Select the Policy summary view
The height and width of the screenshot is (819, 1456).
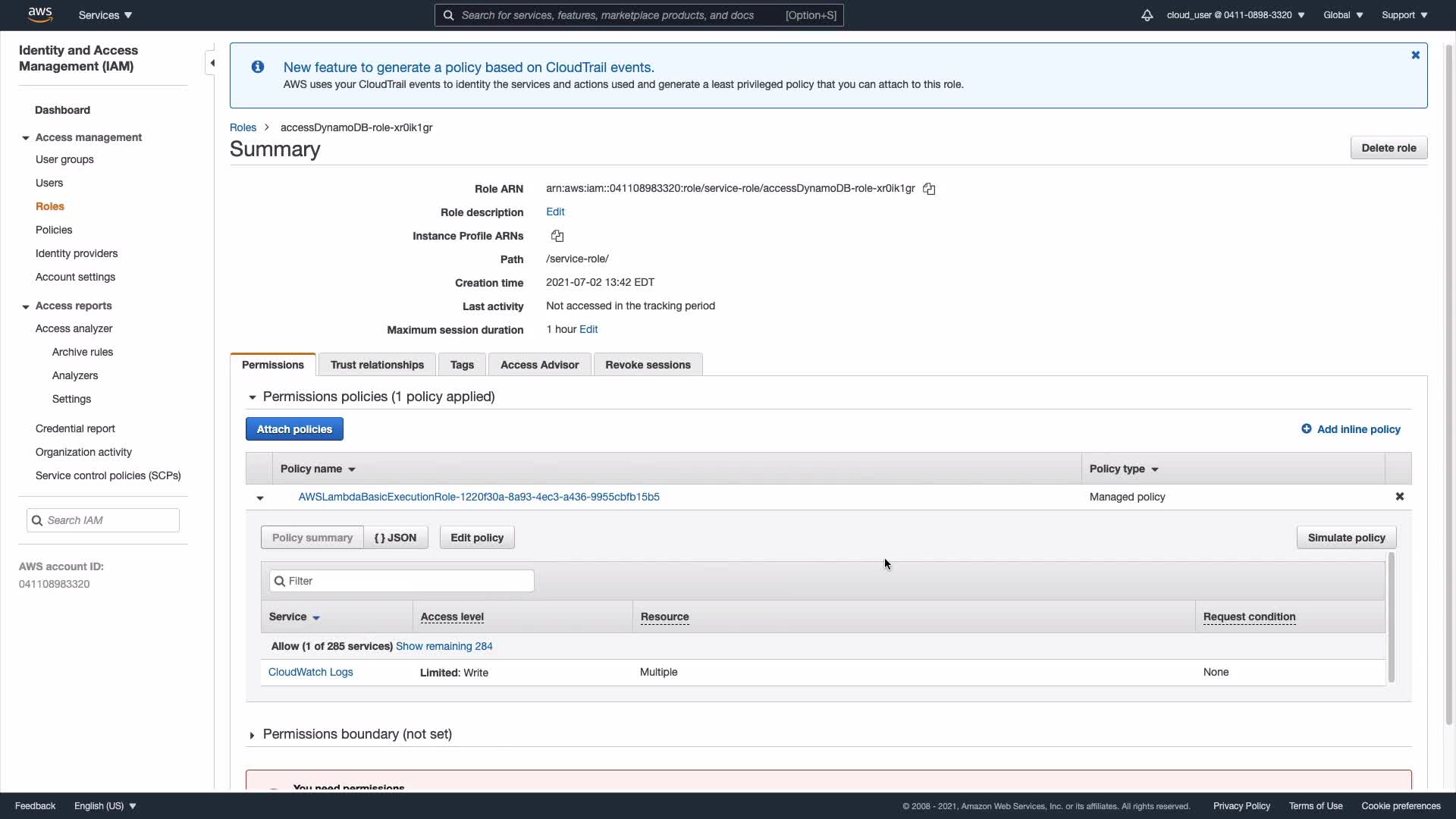(x=312, y=538)
